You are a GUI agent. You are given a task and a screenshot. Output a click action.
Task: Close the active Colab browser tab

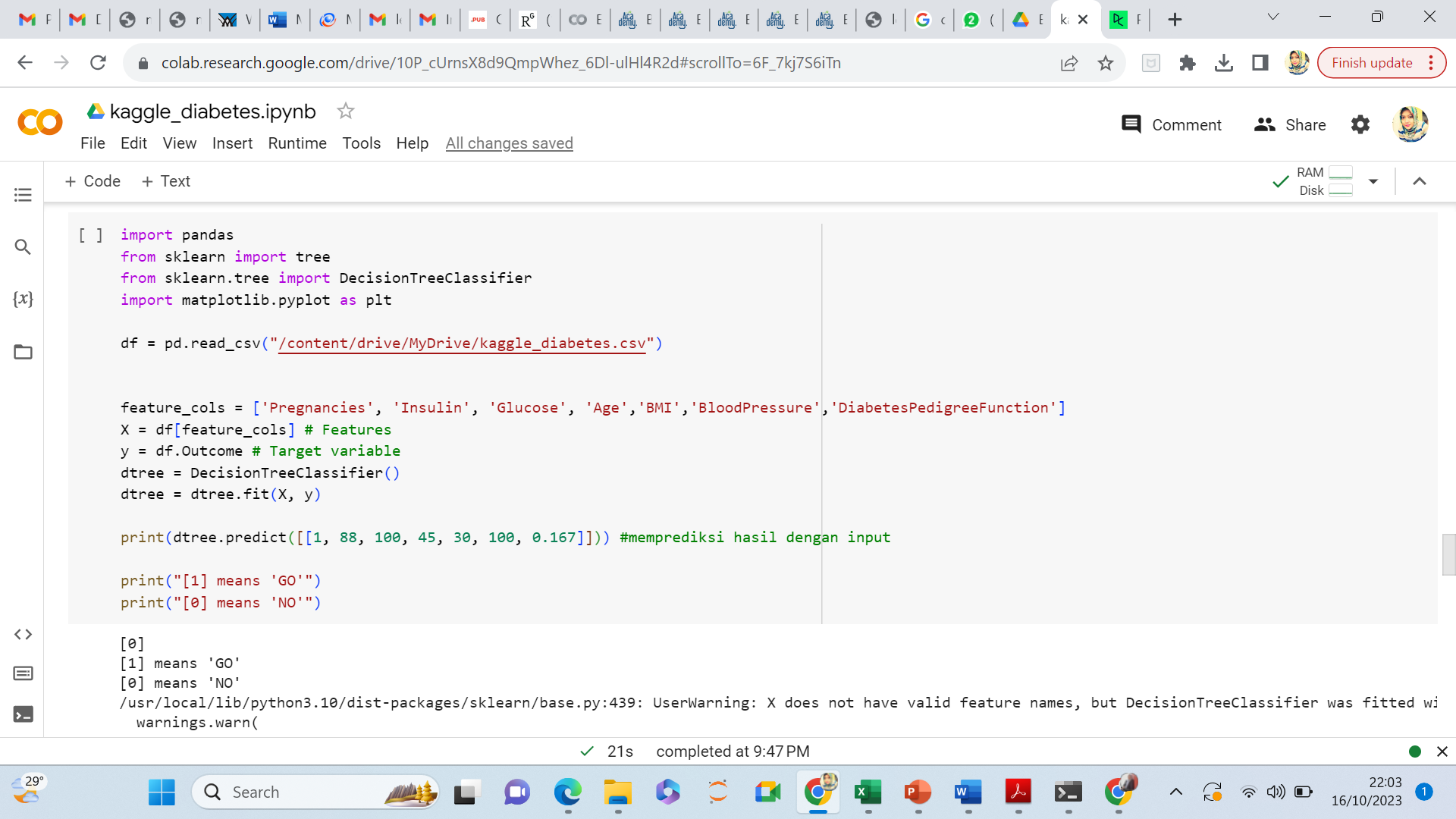coord(1083,20)
